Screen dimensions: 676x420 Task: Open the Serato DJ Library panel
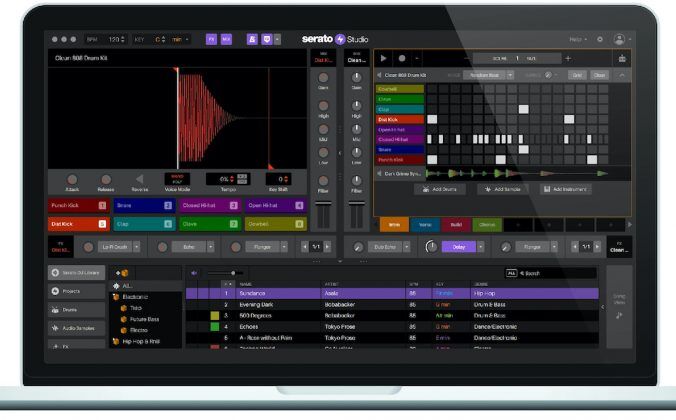click(x=76, y=273)
